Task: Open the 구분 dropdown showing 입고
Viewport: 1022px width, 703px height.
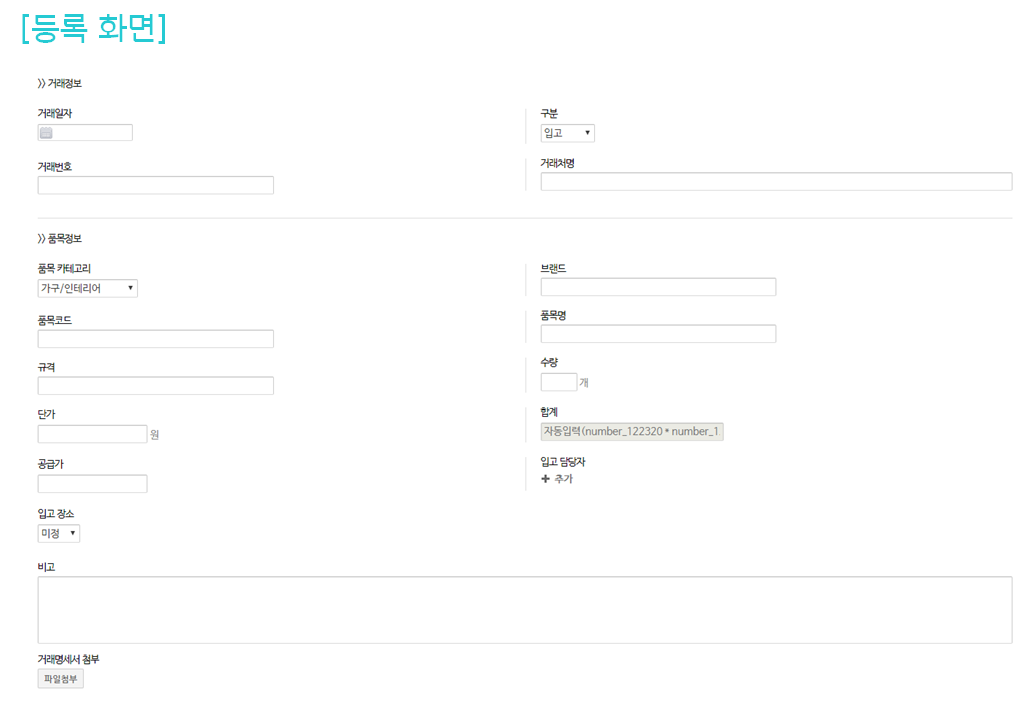Action: 567,133
